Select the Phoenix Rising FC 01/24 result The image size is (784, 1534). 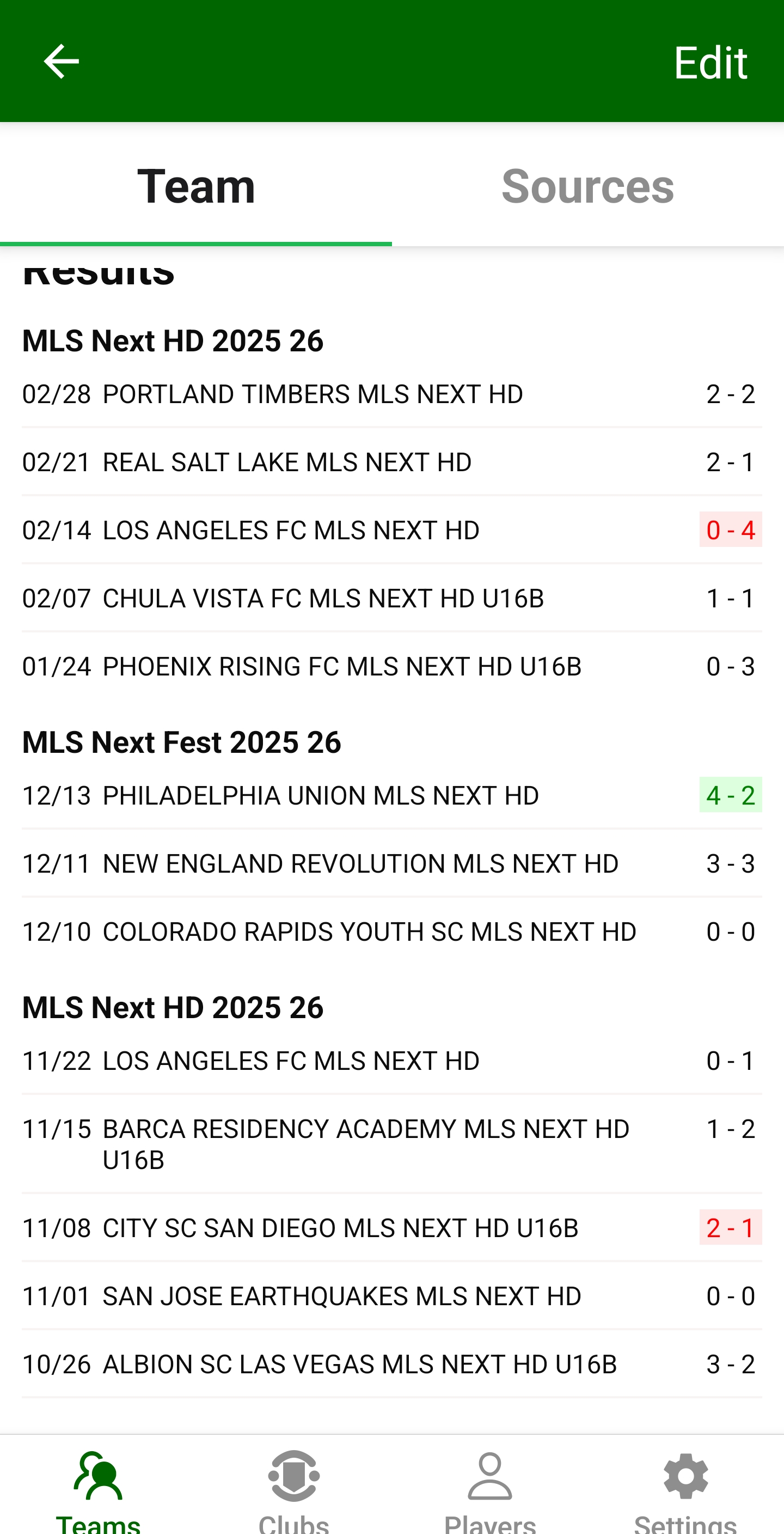tap(342, 666)
